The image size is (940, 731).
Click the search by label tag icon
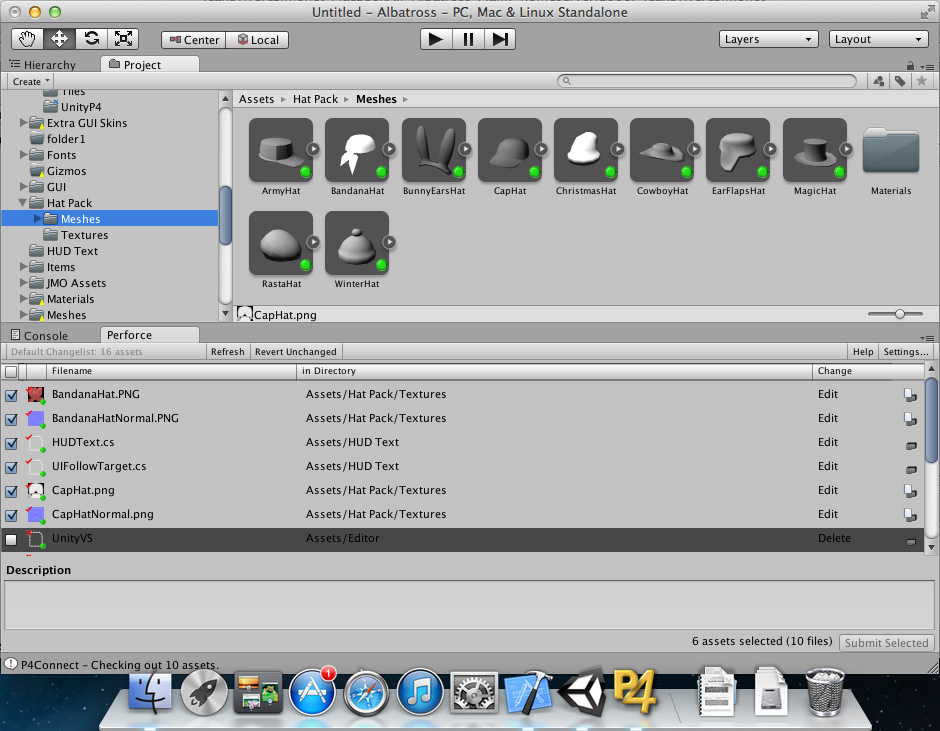click(x=900, y=81)
